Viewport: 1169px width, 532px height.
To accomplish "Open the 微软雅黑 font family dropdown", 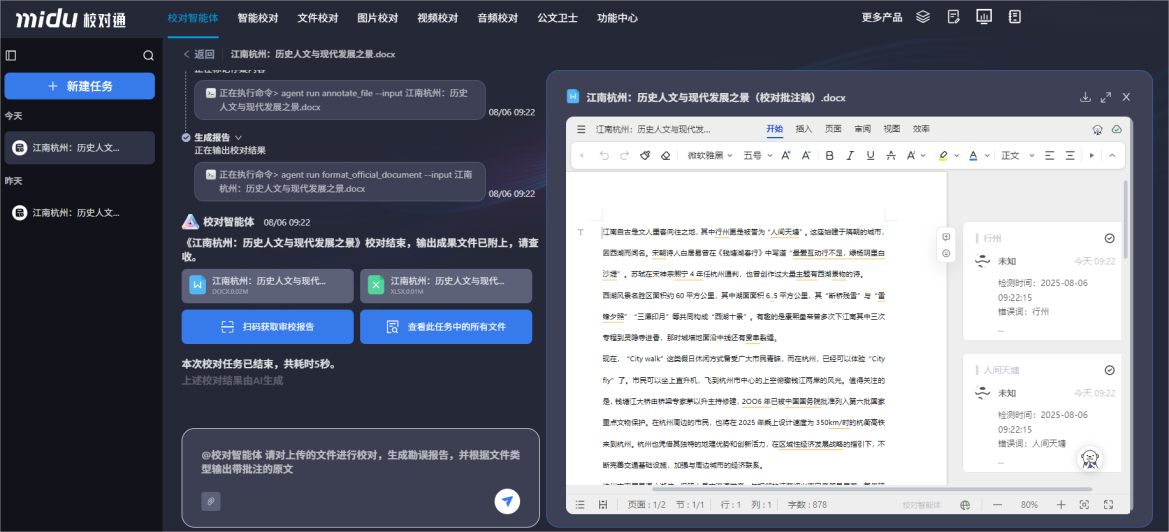I will pos(709,156).
